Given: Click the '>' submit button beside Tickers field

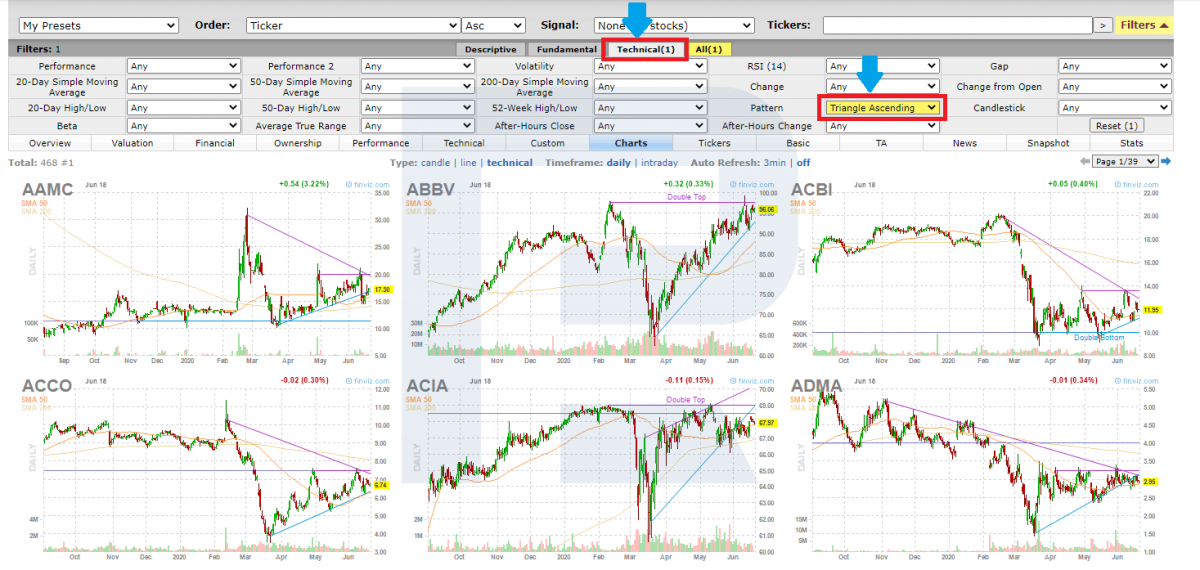Looking at the screenshot, I should pyautogui.click(x=1102, y=25).
